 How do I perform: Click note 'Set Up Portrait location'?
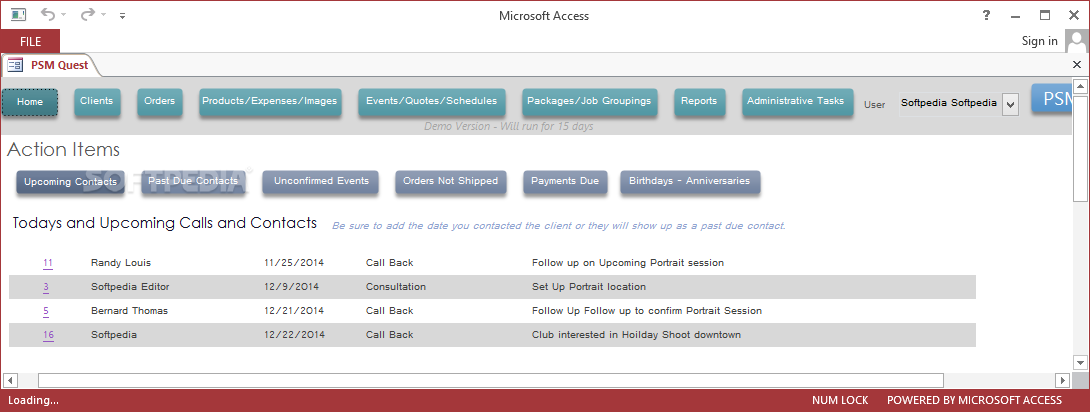(589, 287)
